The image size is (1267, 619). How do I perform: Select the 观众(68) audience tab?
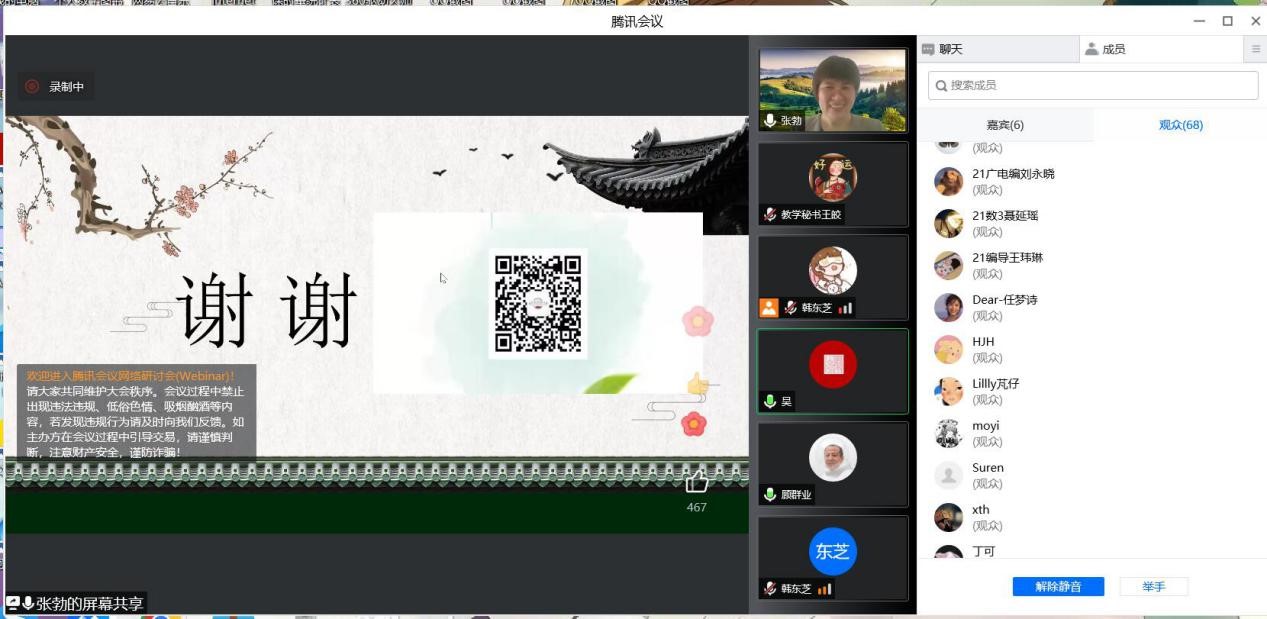click(x=1180, y=125)
